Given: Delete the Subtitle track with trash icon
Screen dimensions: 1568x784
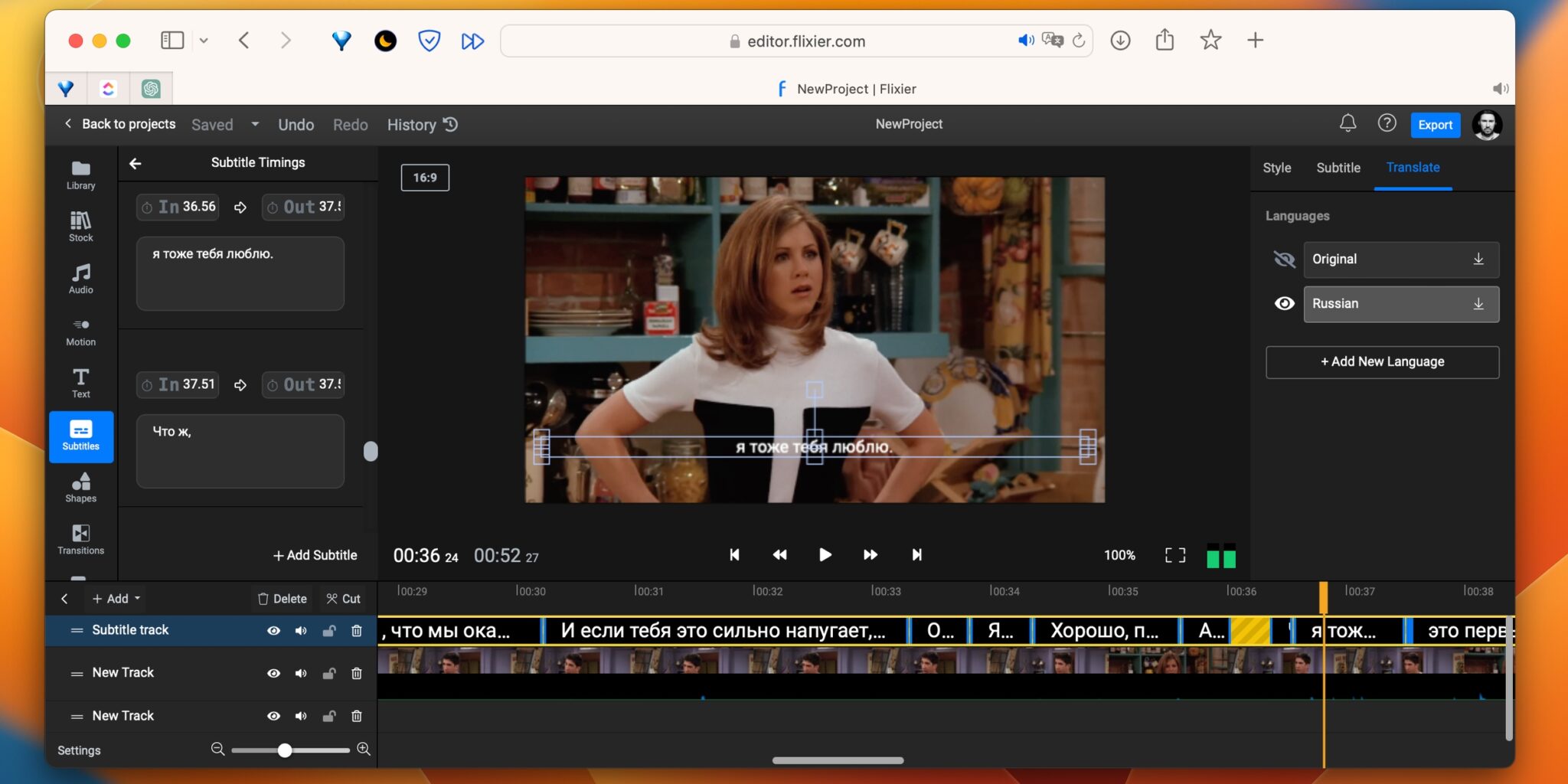Looking at the screenshot, I should point(356,631).
